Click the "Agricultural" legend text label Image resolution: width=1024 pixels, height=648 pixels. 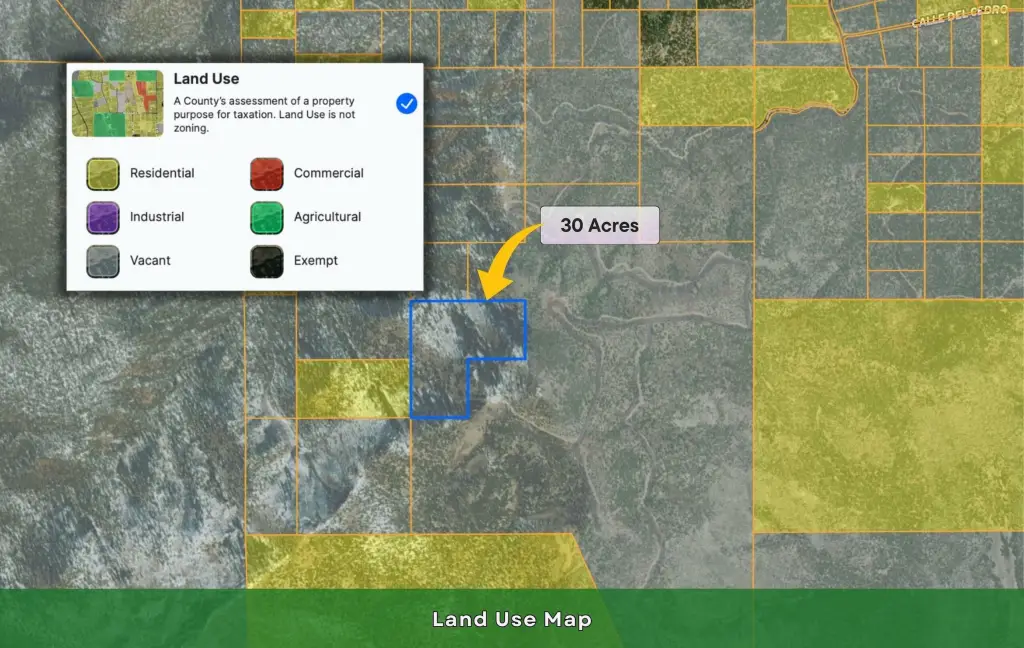click(327, 217)
